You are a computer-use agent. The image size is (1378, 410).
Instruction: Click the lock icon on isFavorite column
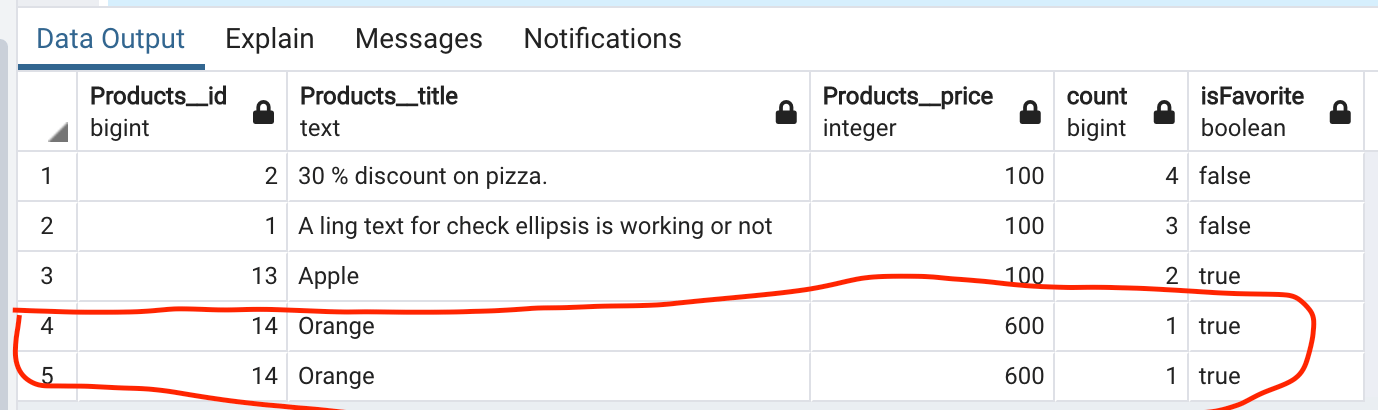(x=1340, y=113)
